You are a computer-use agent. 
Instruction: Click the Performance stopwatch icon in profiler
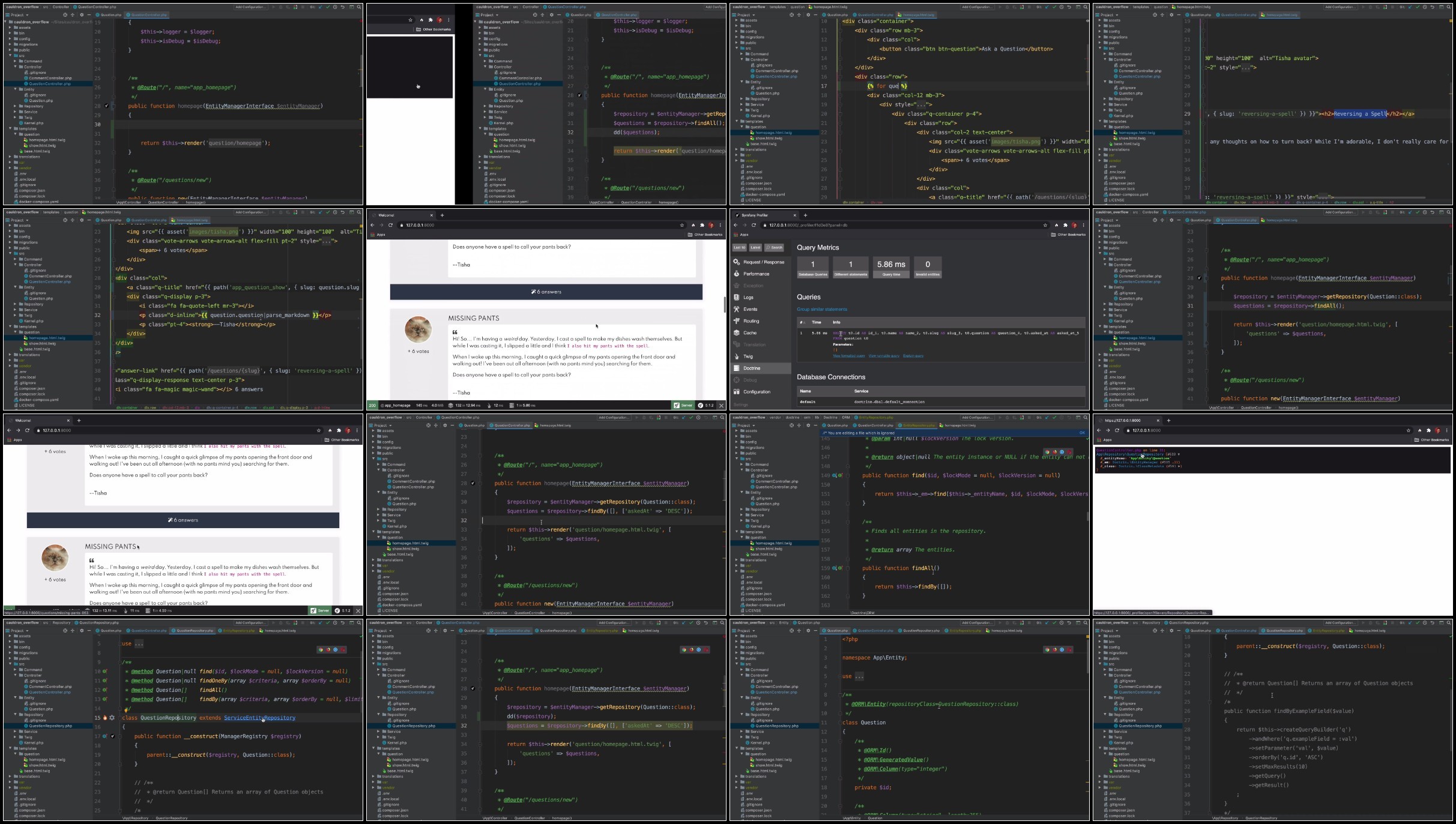[x=737, y=274]
